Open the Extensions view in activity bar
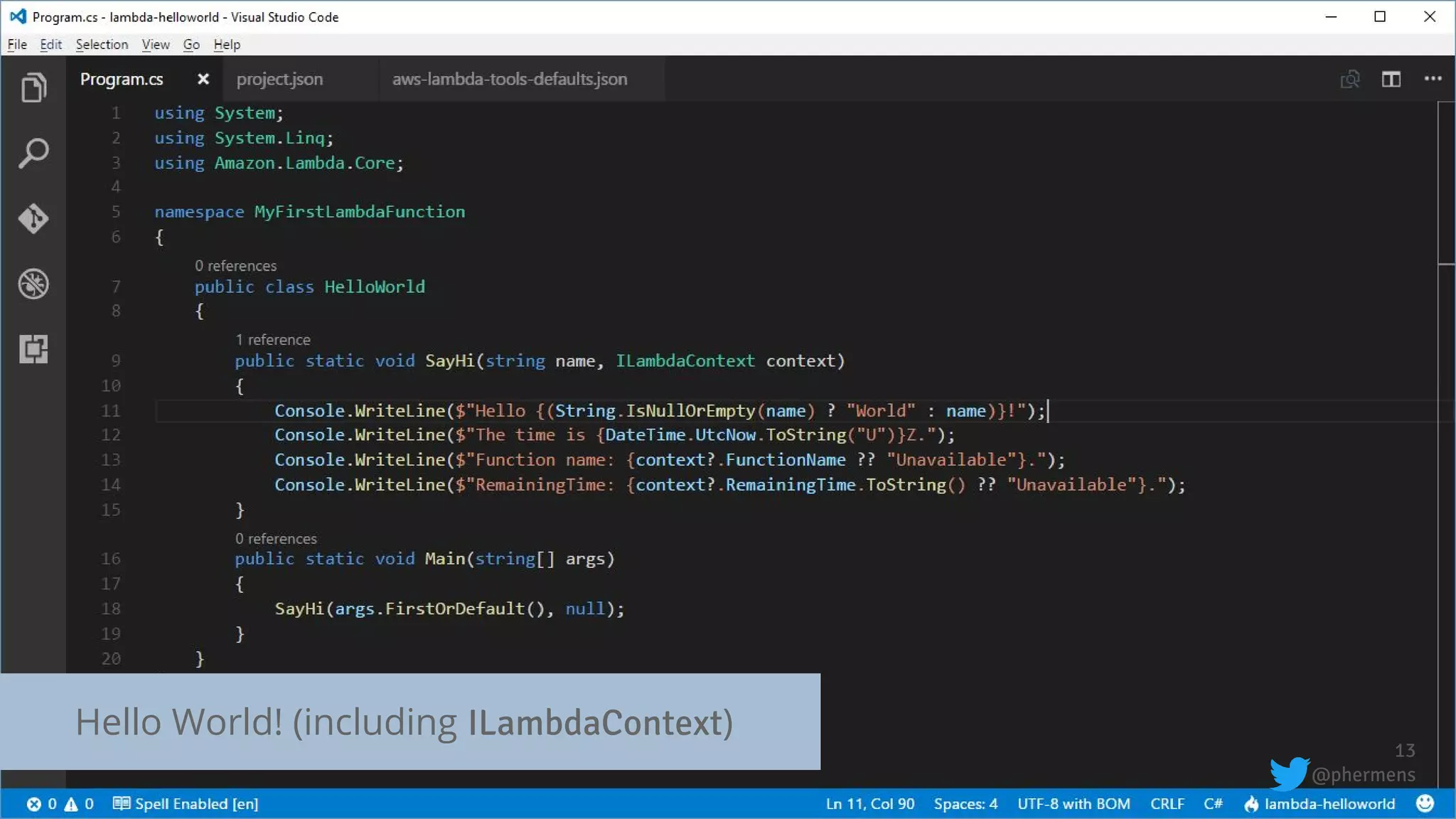The height and width of the screenshot is (819, 1456). pyautogui.click(x=33, y=349)
